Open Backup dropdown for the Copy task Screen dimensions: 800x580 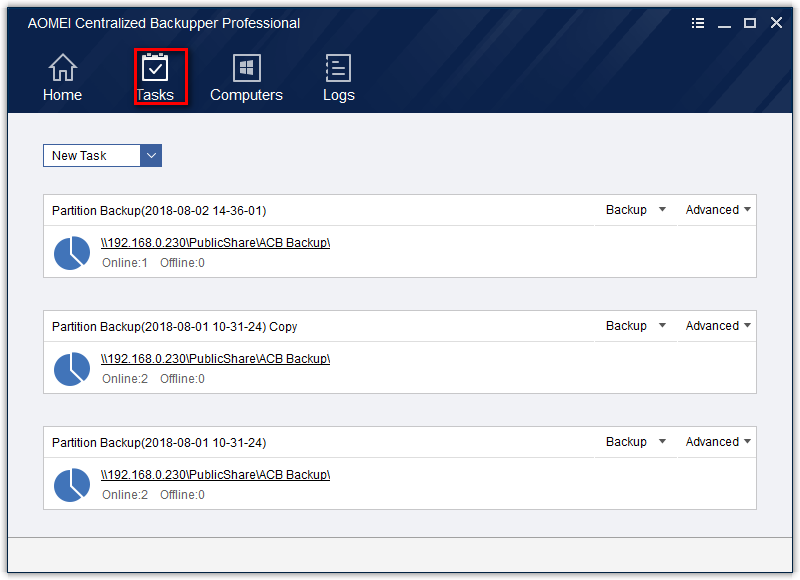pyautogui.click(x=636, y=325)
